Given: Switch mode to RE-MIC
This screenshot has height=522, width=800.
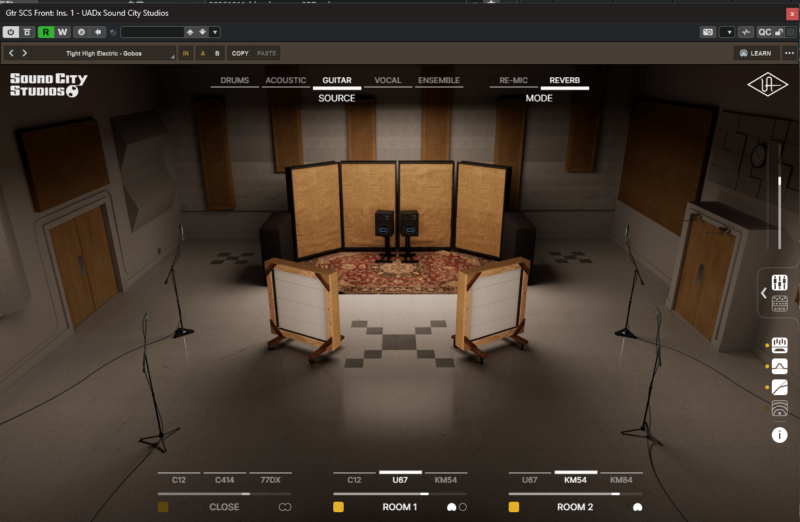Looking at the screenshot, I should [x=513, y=81].
